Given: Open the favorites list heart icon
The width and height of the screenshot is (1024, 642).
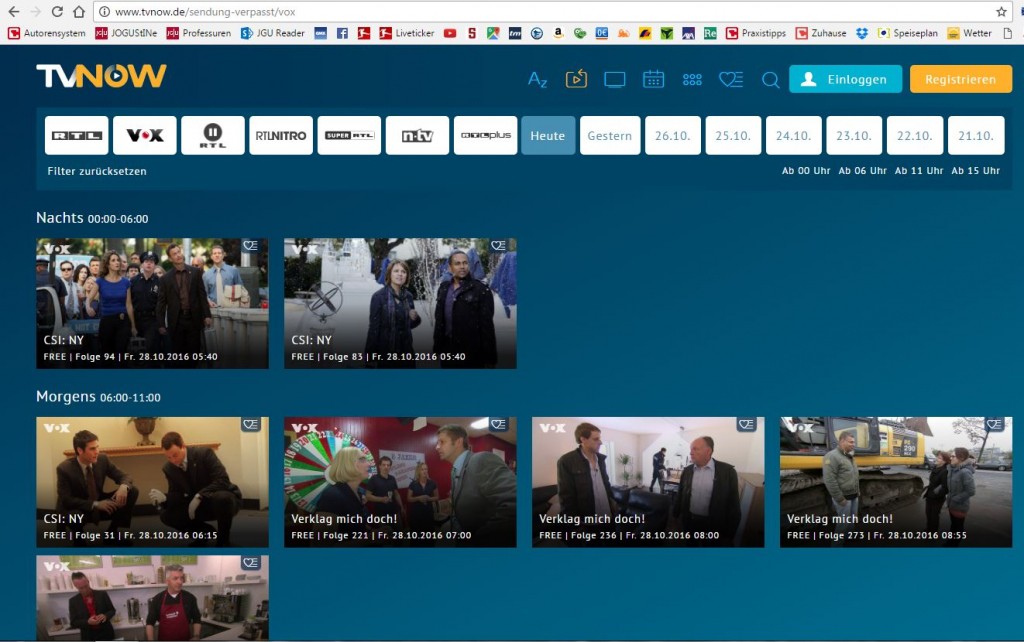Looking at the screenshot, I should [731, 80].
